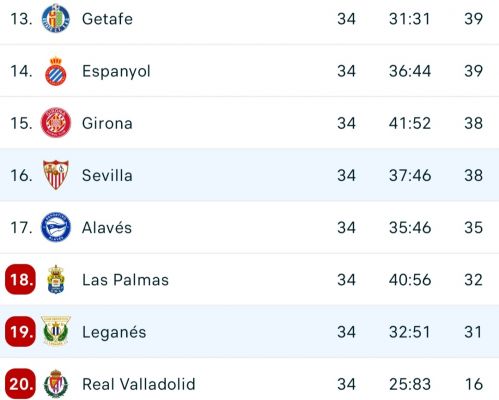Click the red position 20 relegation badge
Viewport: 499px width, 400px height.
20,384
